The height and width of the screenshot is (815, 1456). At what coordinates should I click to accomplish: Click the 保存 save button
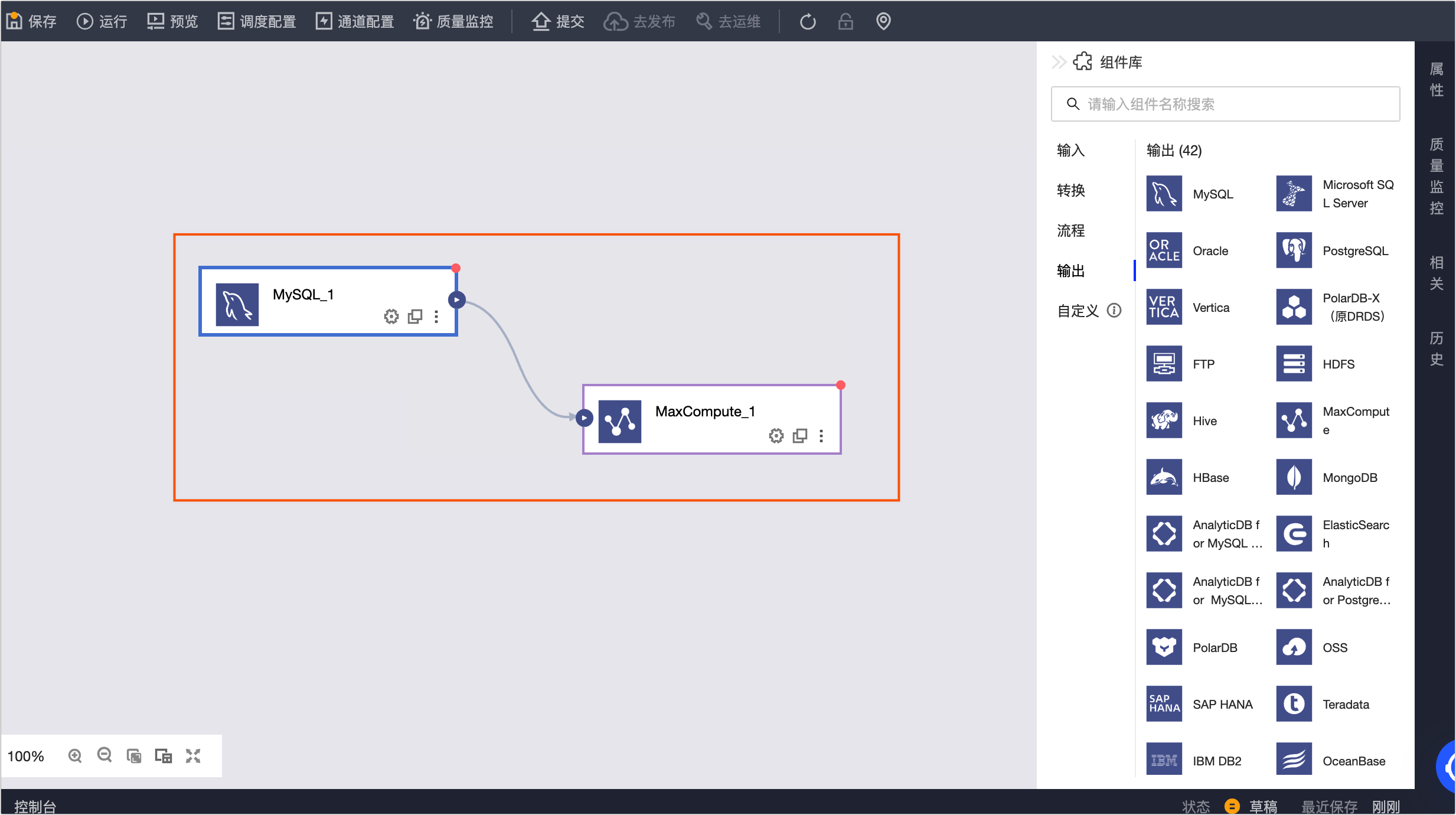(31, 21)
